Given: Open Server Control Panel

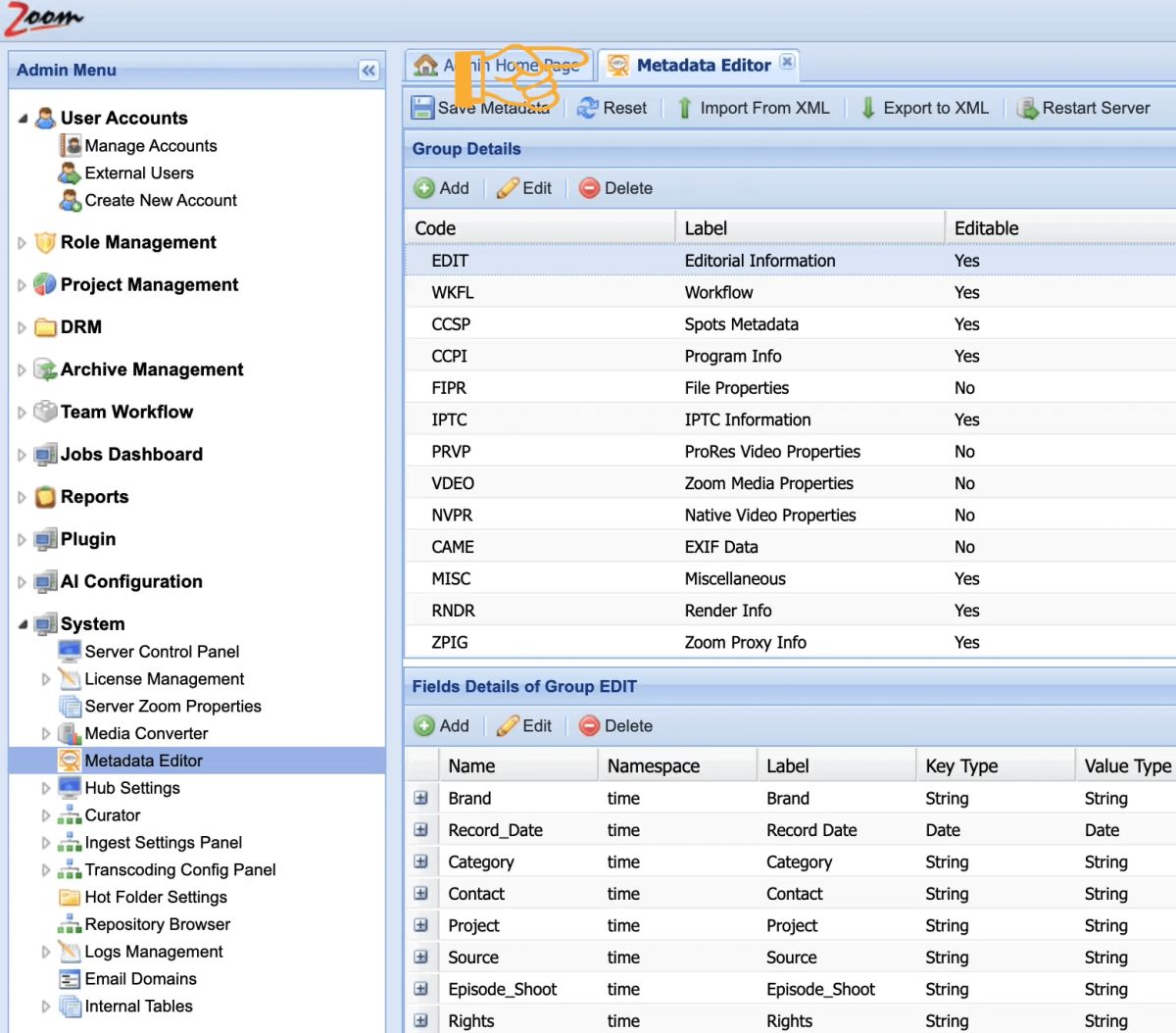Looking at the screenshot, I should point(162,652).
